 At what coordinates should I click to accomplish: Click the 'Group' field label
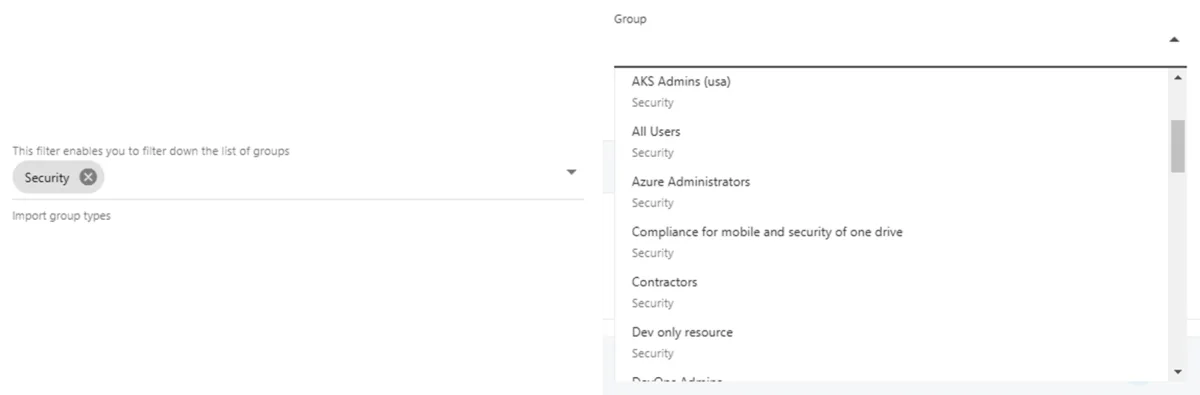(630, 19)
